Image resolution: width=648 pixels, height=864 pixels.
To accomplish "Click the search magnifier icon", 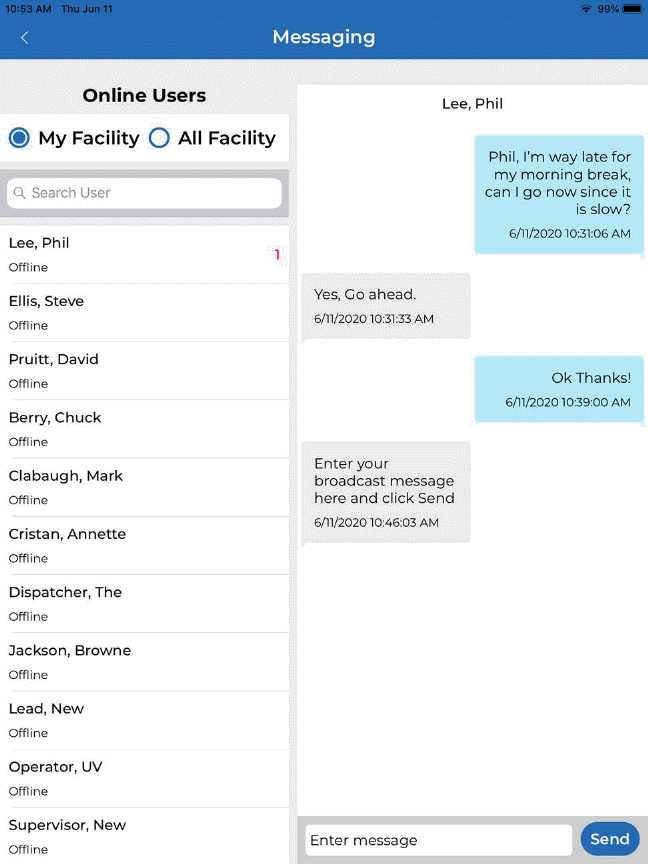I will point(20,193).
